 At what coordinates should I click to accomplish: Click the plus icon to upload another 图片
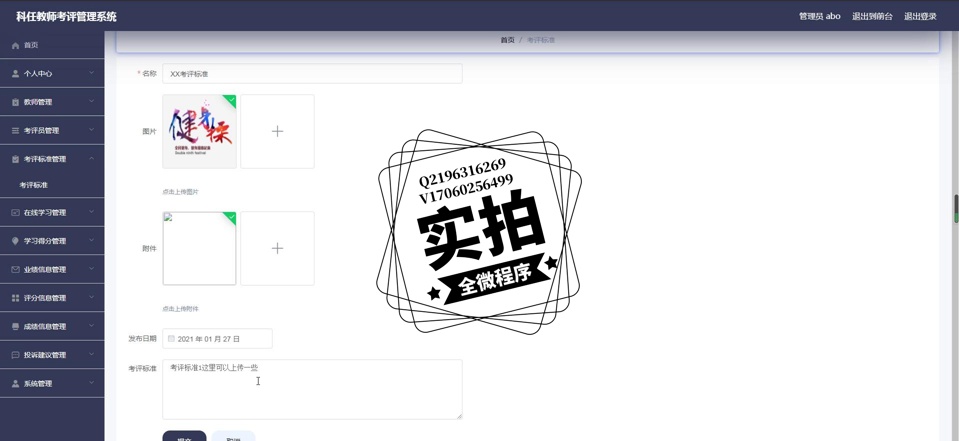pyautogui.click(x=277, y=131)
